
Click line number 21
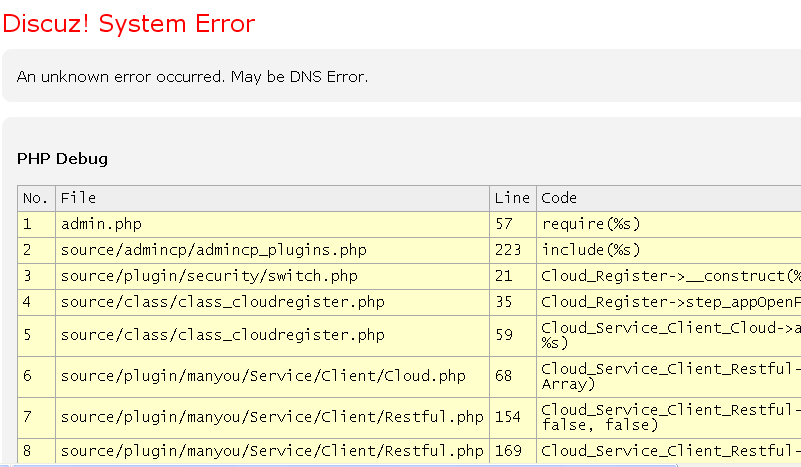coord(512,276)
